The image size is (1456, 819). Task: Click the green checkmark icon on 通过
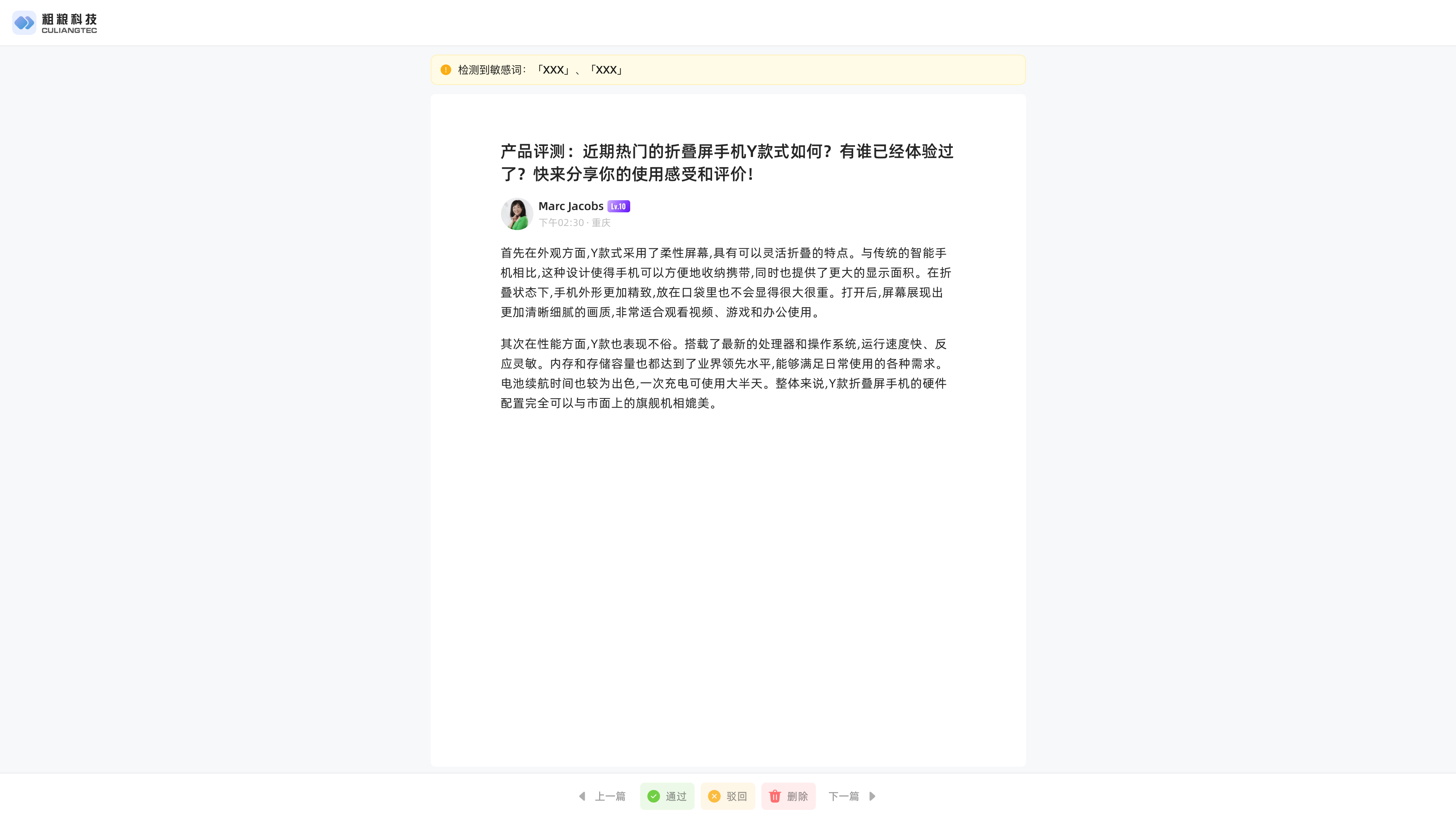pyautogui.click(x=653, y=796)
